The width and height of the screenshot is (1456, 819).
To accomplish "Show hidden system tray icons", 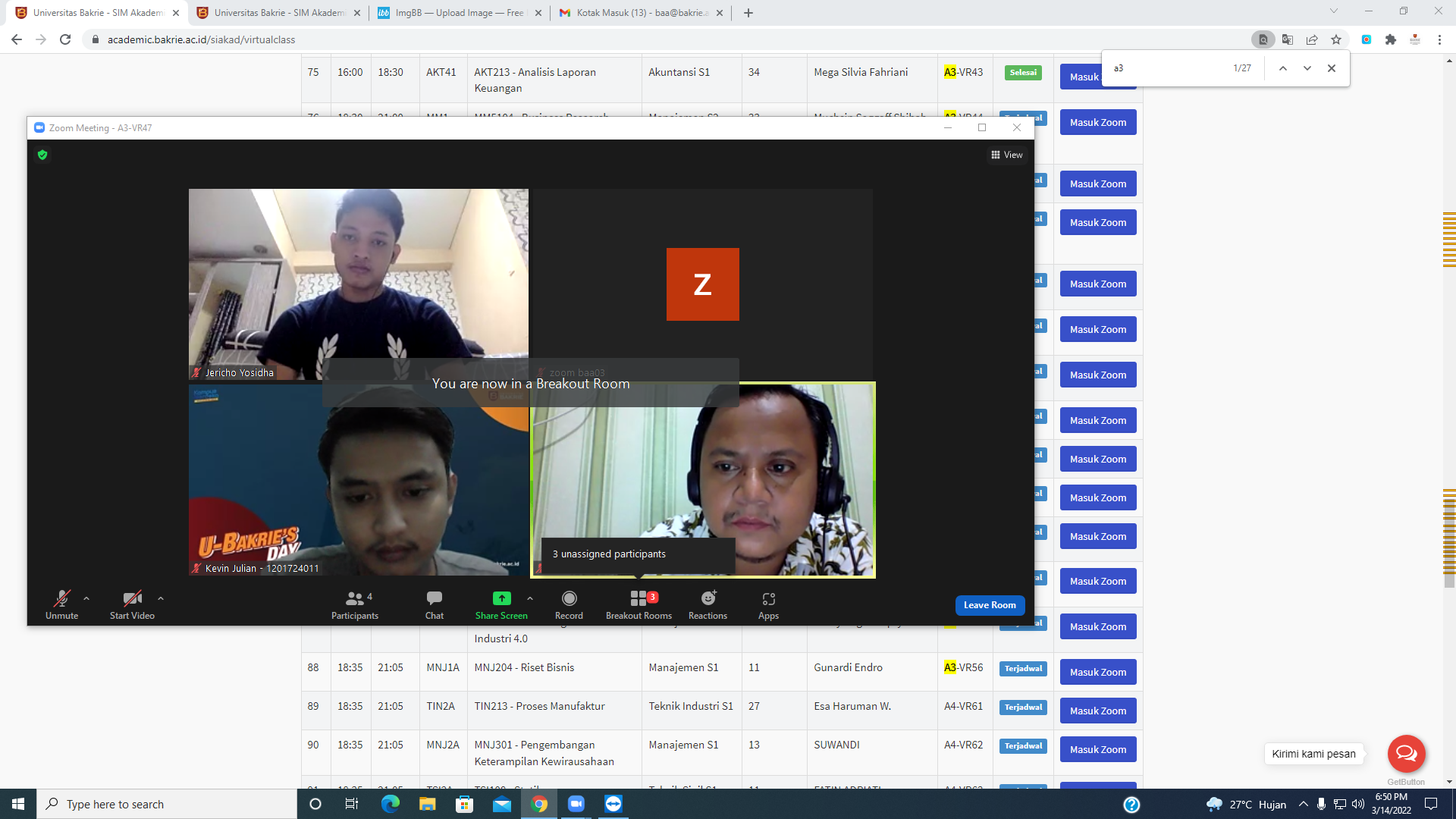I will click(1303, 804).
